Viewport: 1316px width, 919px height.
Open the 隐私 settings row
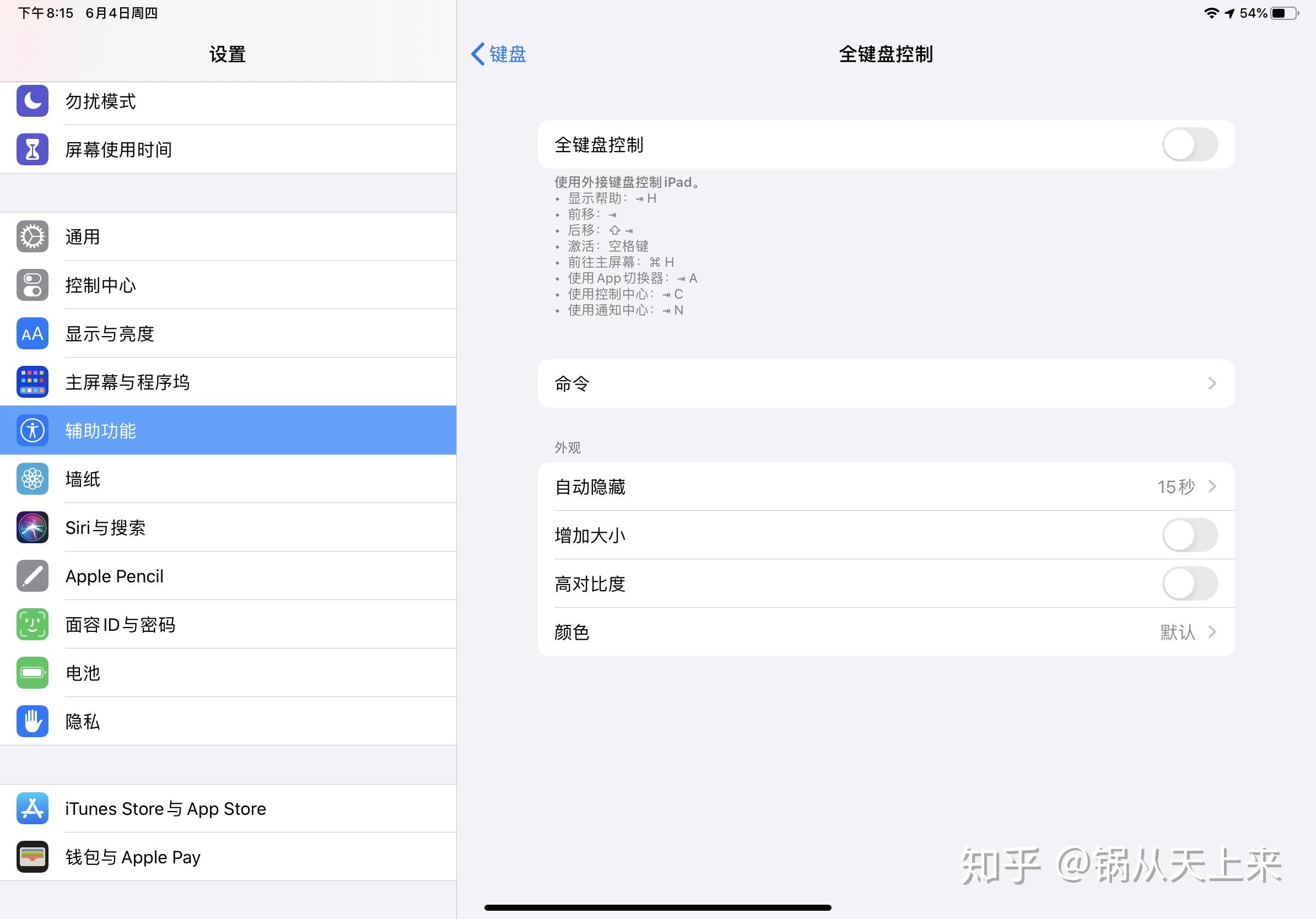click(228, 721)
